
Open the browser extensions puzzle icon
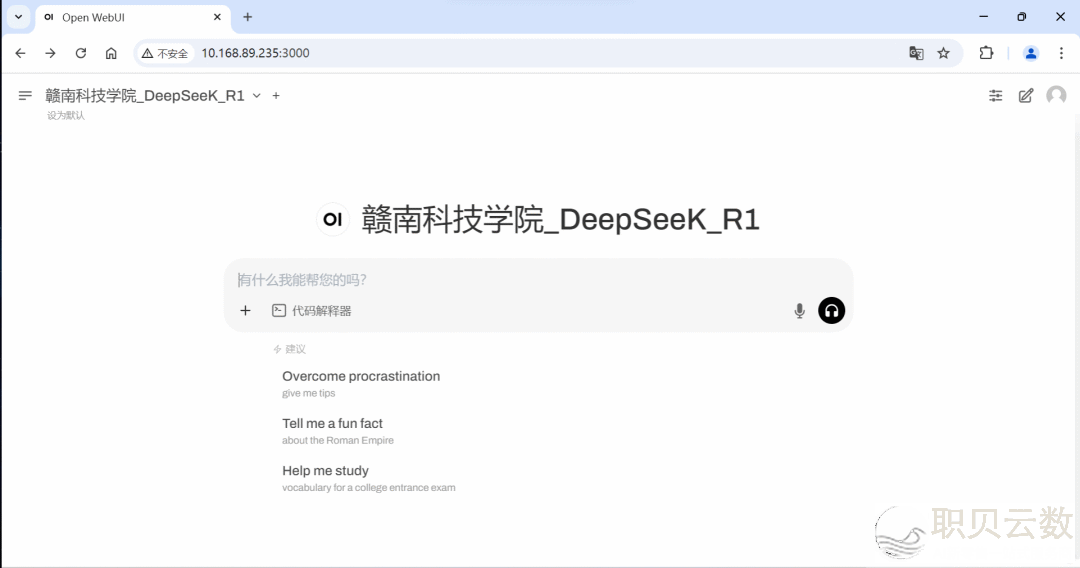986,53
